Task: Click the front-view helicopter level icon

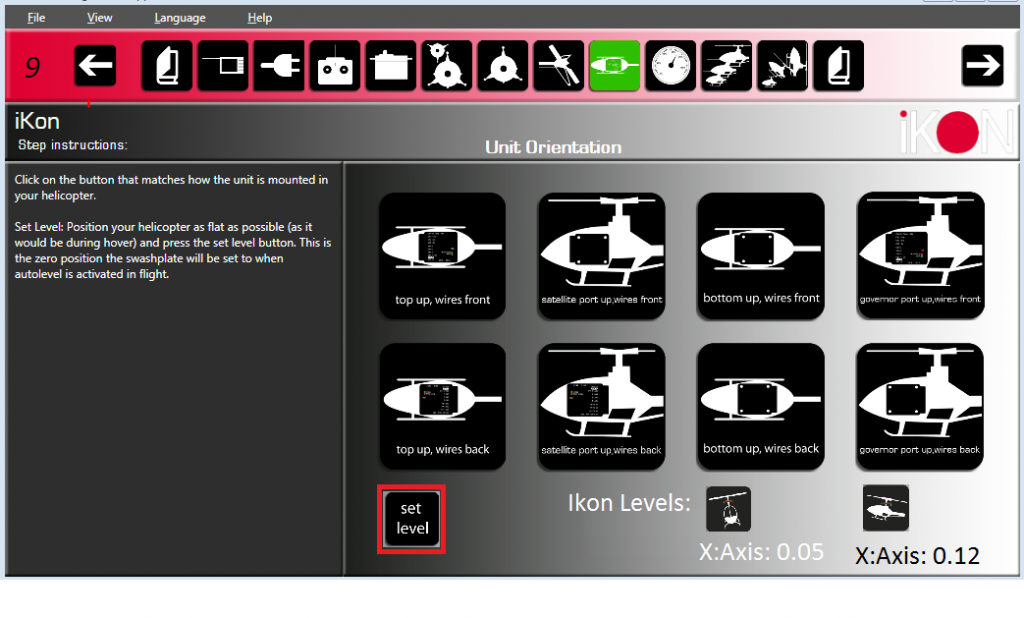Action: (x=728, y=509)
